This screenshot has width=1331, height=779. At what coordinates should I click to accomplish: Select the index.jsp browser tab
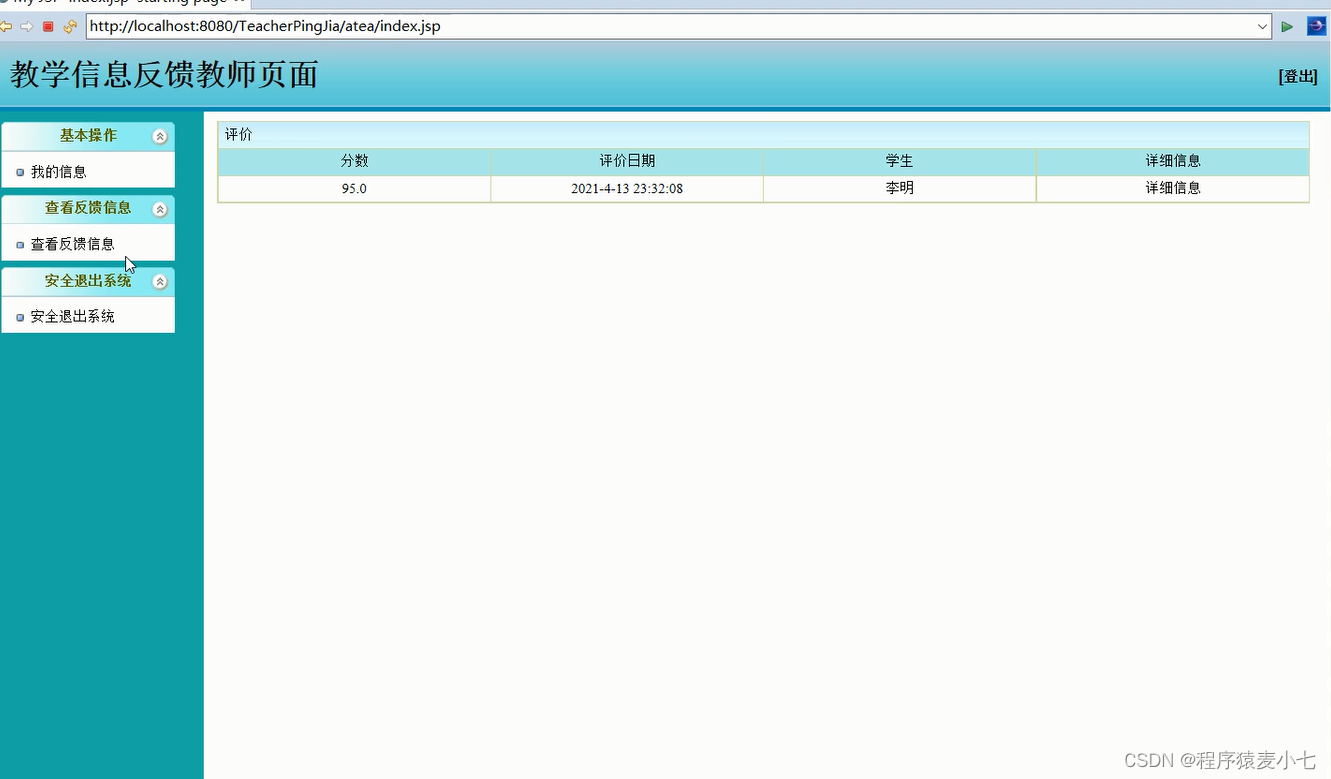(x=124, y=3)
